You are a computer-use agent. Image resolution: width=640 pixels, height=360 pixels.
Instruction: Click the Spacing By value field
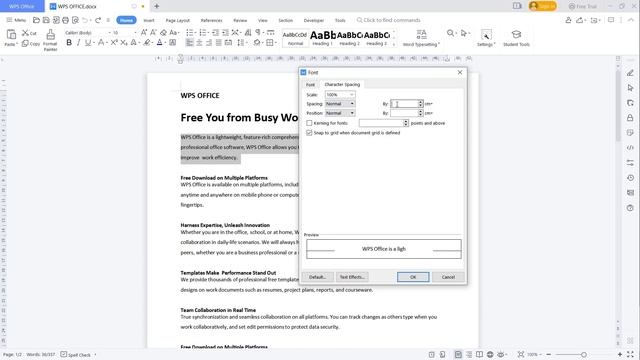(404, 104)
